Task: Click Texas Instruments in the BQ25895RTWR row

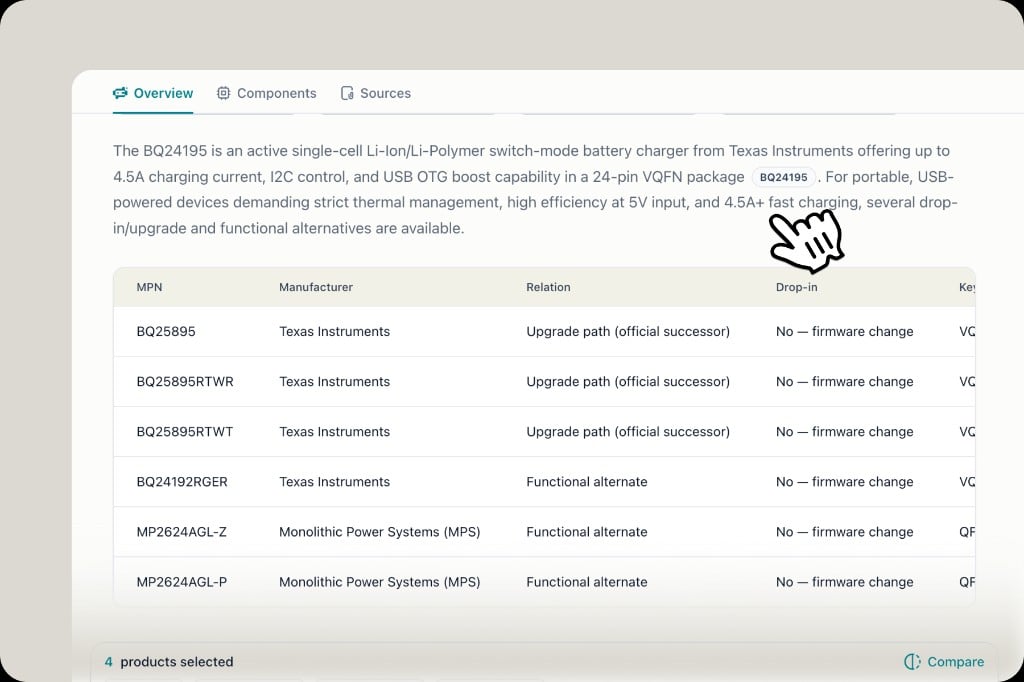Action: click(x=334, y=382)
